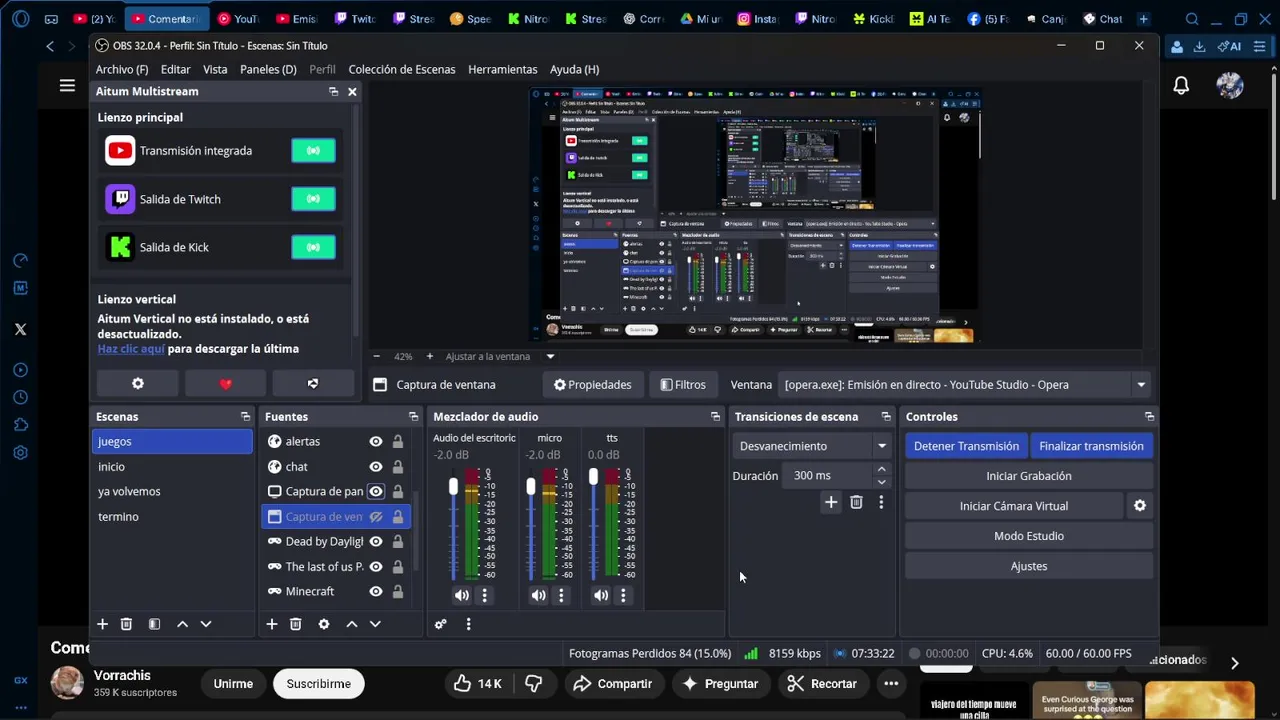
Task: Adjust tts volume fader
Action: pyautogui.click(x=593, y=478)
